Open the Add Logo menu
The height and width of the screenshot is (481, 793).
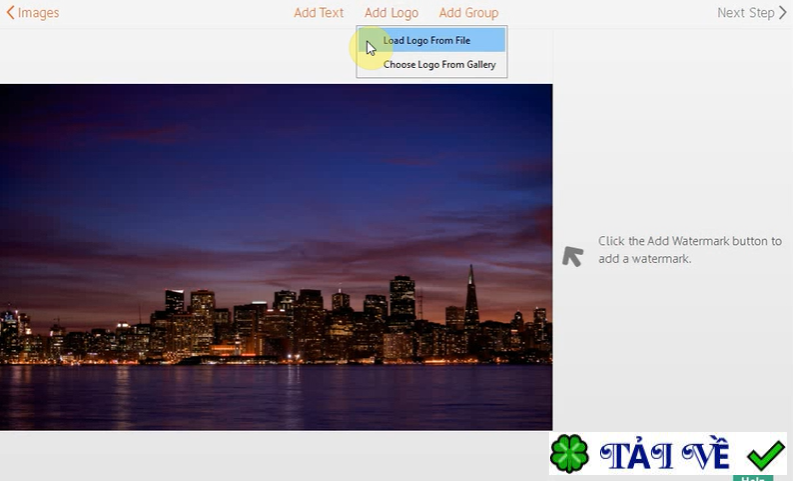pyautogui.click(x=391, y=13)
